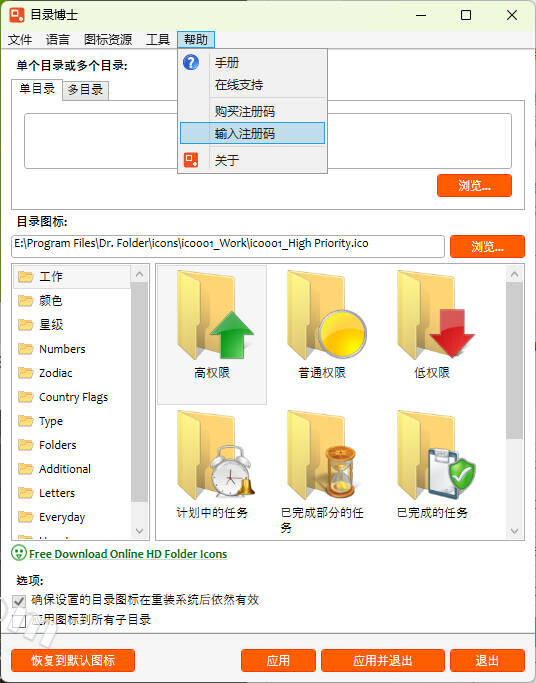Click the folder icon path input field

228,246
